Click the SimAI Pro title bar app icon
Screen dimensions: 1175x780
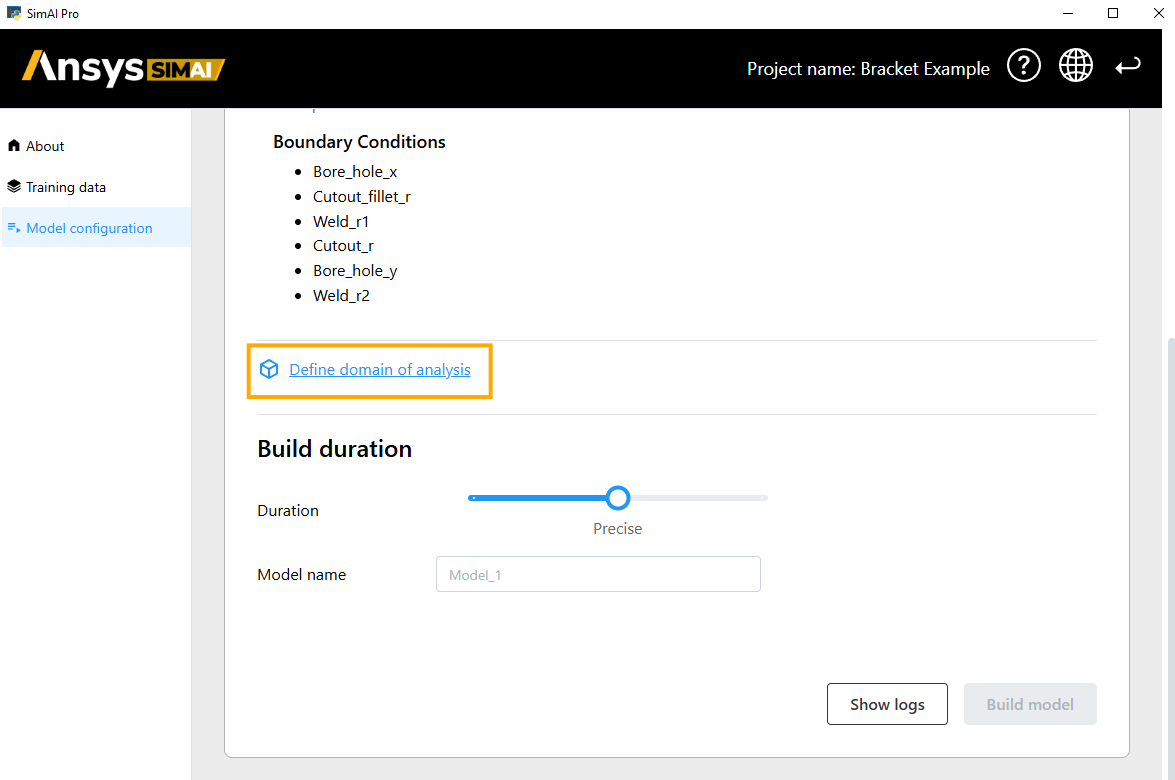pos(13,13)
